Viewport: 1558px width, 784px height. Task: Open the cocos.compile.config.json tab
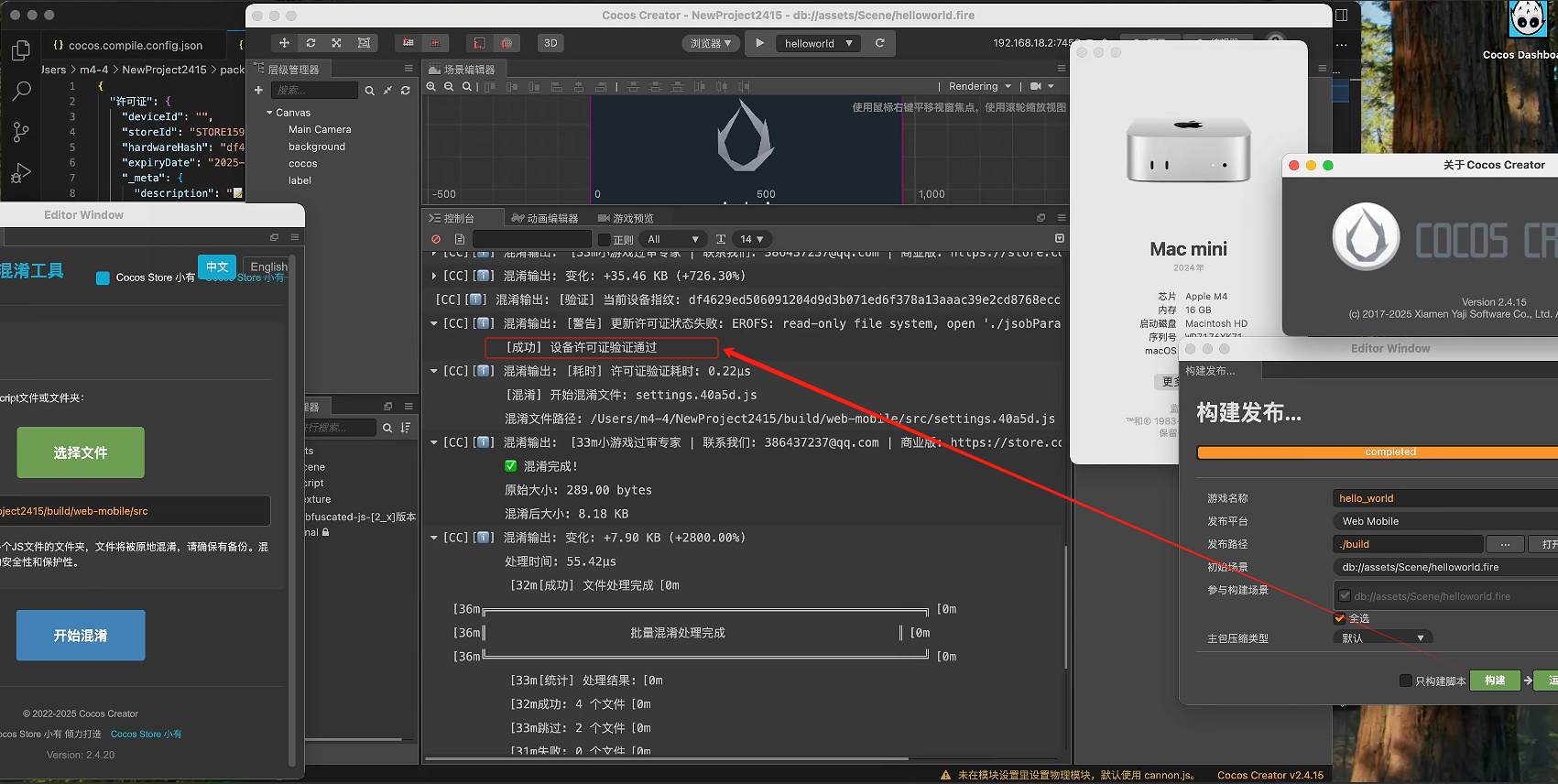128,45
